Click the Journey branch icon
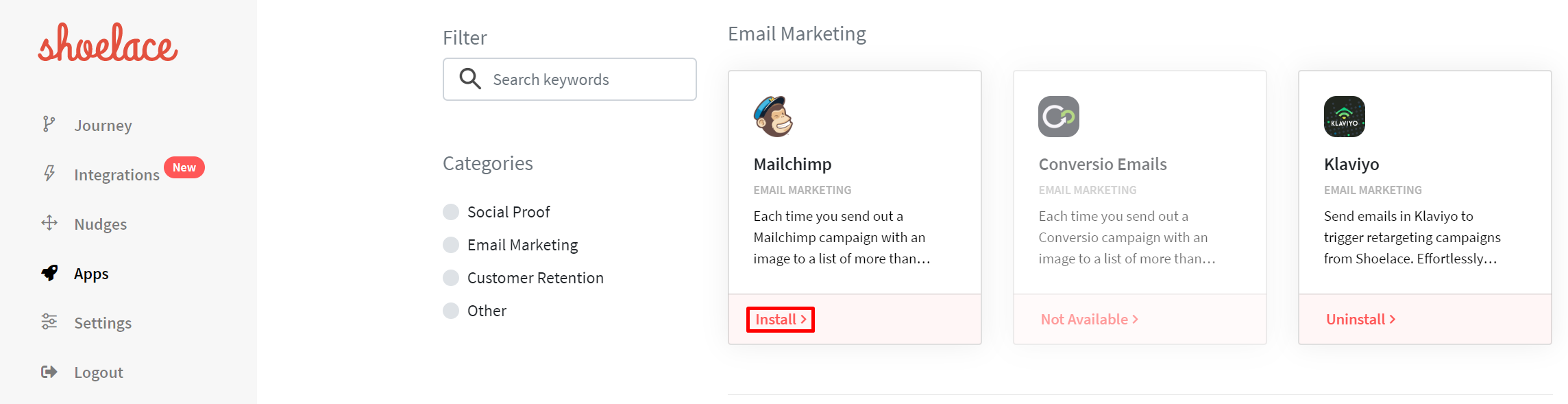Screen dimensions: 1568x404 pos(49,124)
